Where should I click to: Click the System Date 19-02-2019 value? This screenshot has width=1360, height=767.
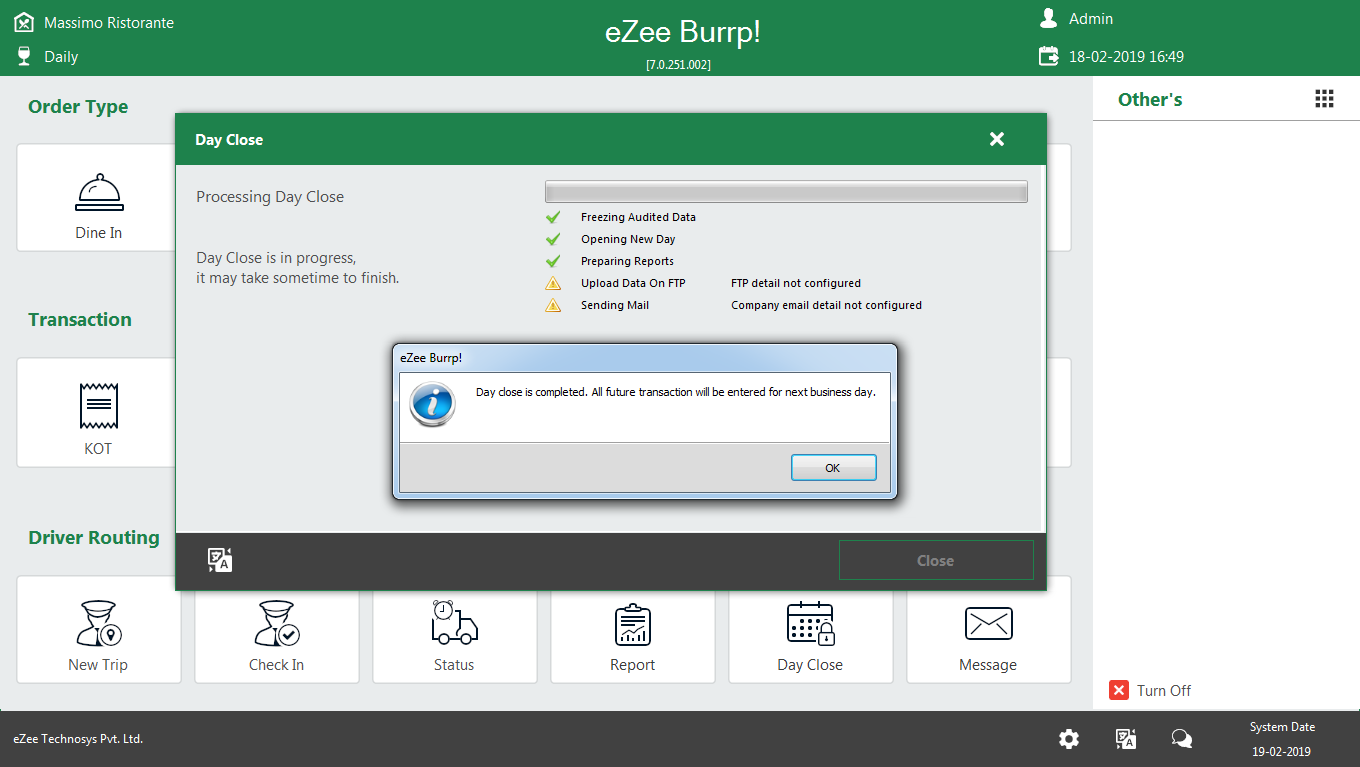[1282, 751]
